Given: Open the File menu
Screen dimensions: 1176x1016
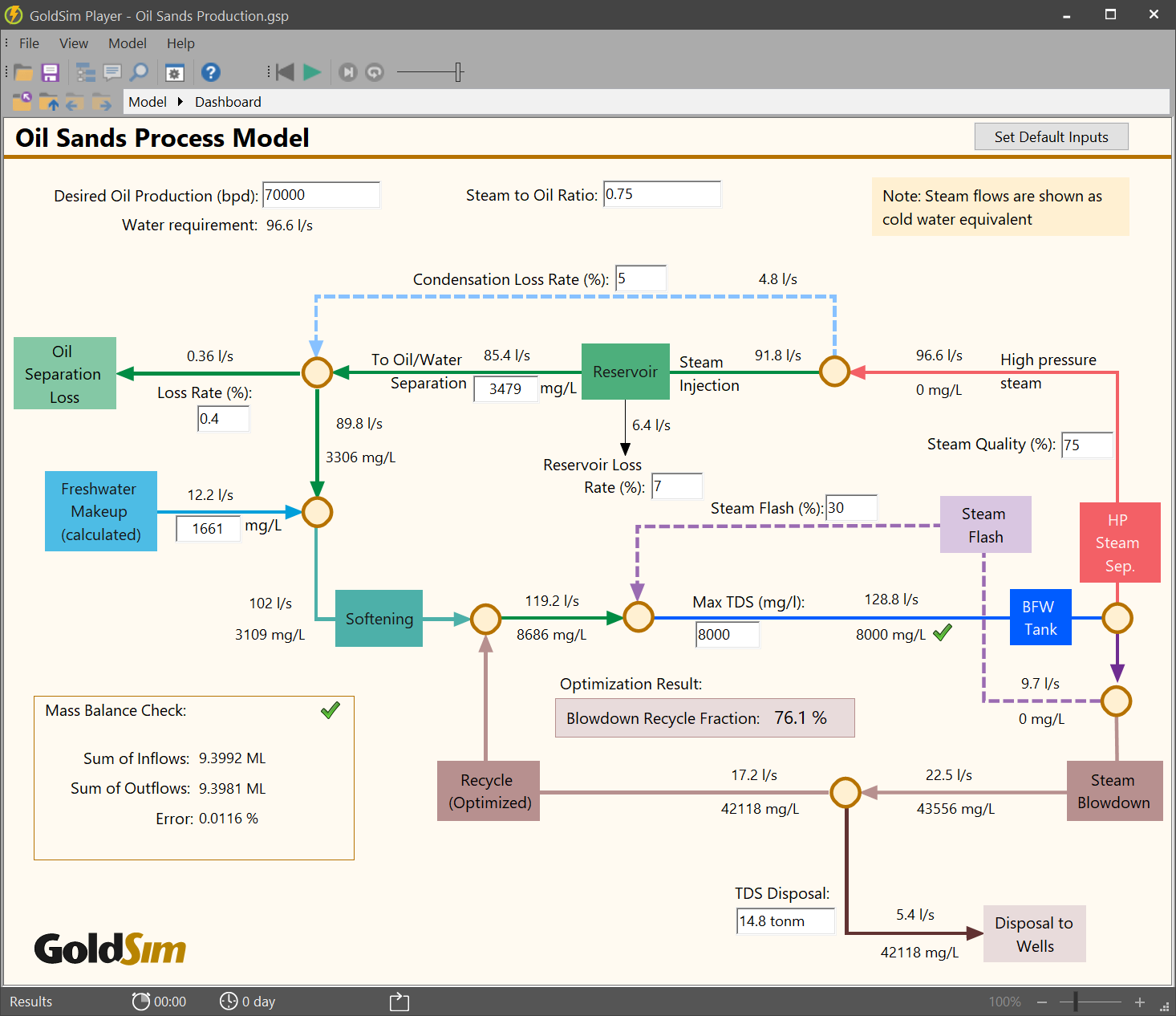Looking at the screenshot, I should coord(29,43).
